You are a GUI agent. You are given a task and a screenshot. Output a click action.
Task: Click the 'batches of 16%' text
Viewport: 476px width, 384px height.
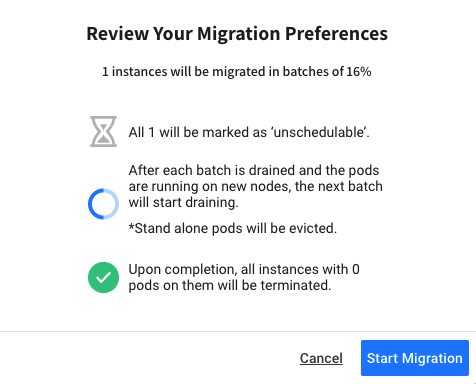pyautogui.click(x=327, y=72)
